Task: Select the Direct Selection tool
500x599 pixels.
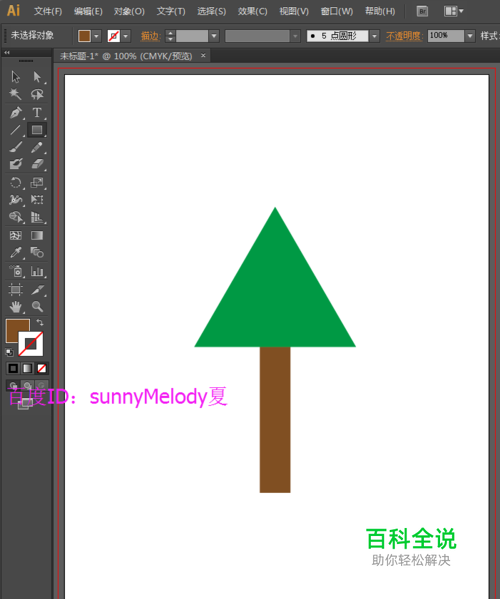Action: [37, 77]
